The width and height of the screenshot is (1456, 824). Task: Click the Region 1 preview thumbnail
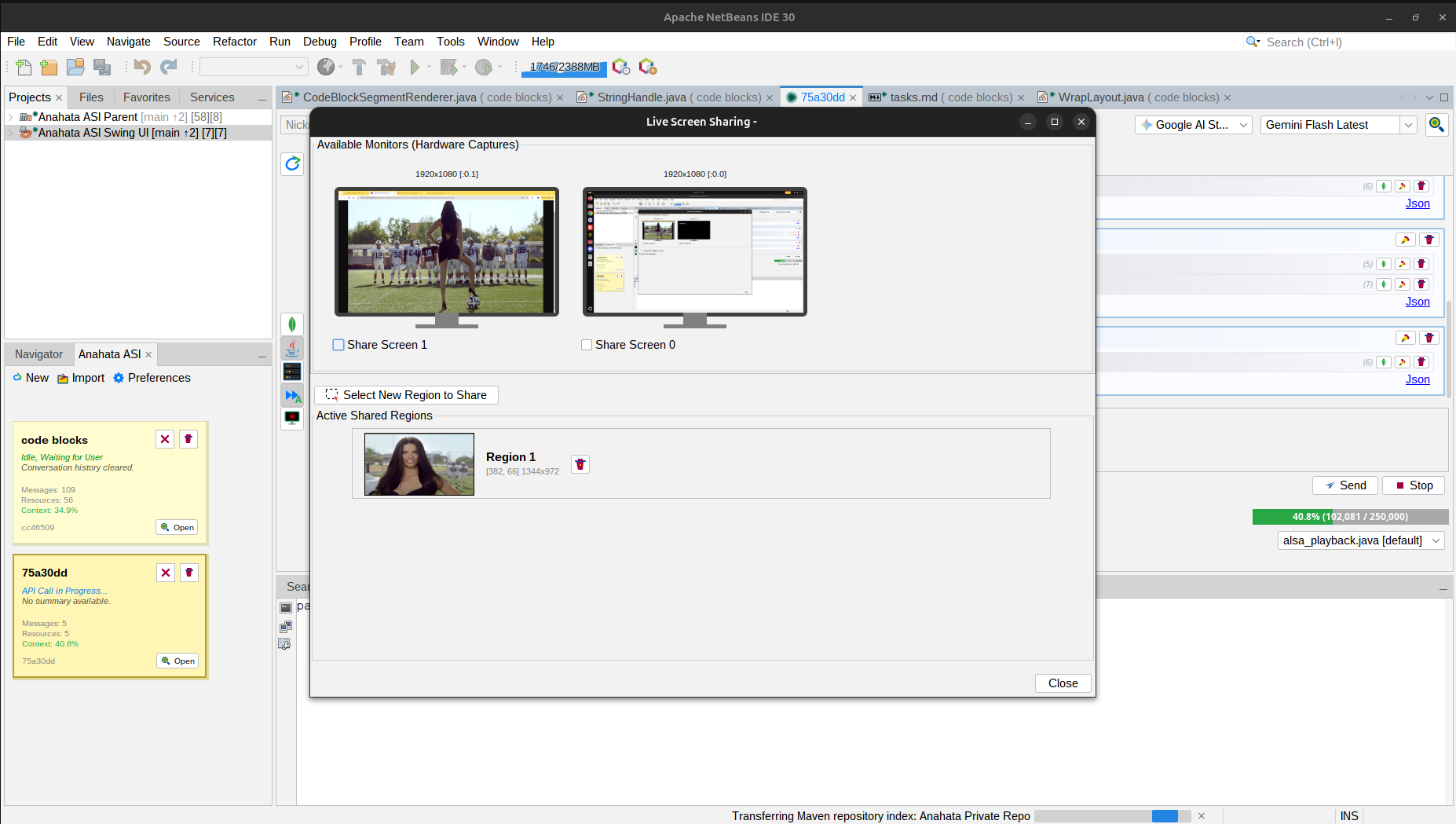[419, 464]
